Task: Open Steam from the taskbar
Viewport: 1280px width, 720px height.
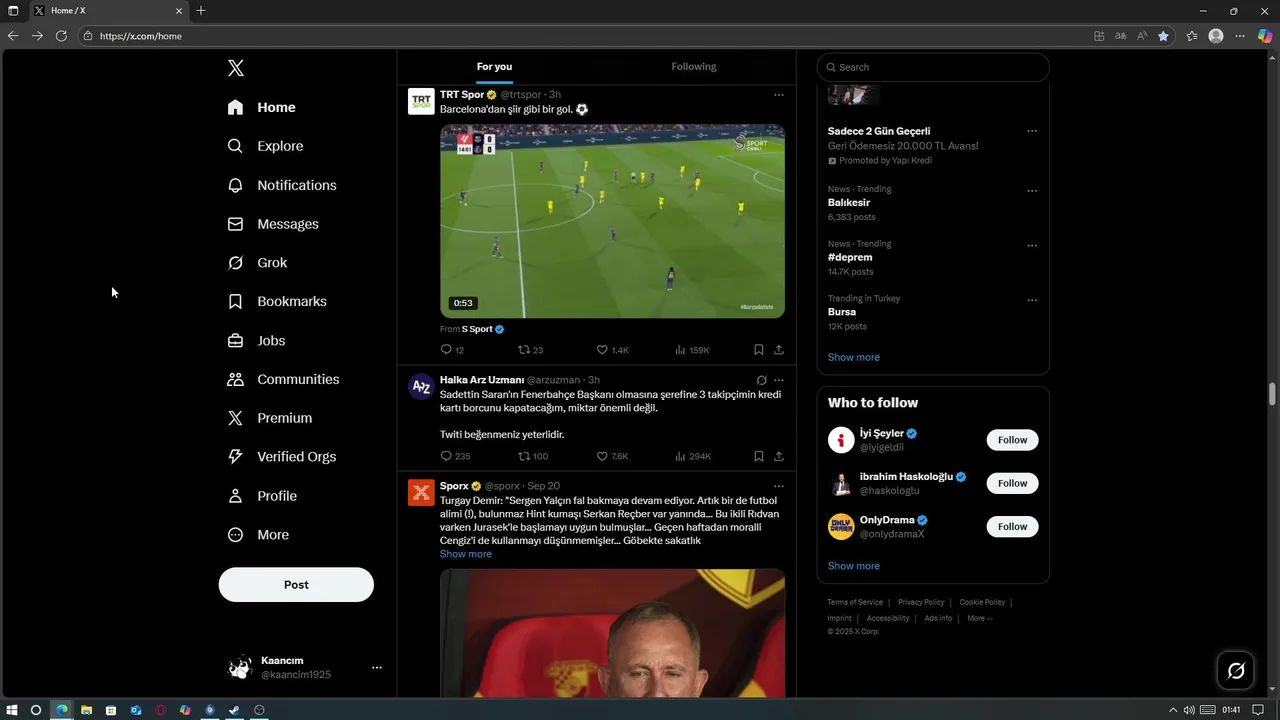Action: (x=234, y=710)
